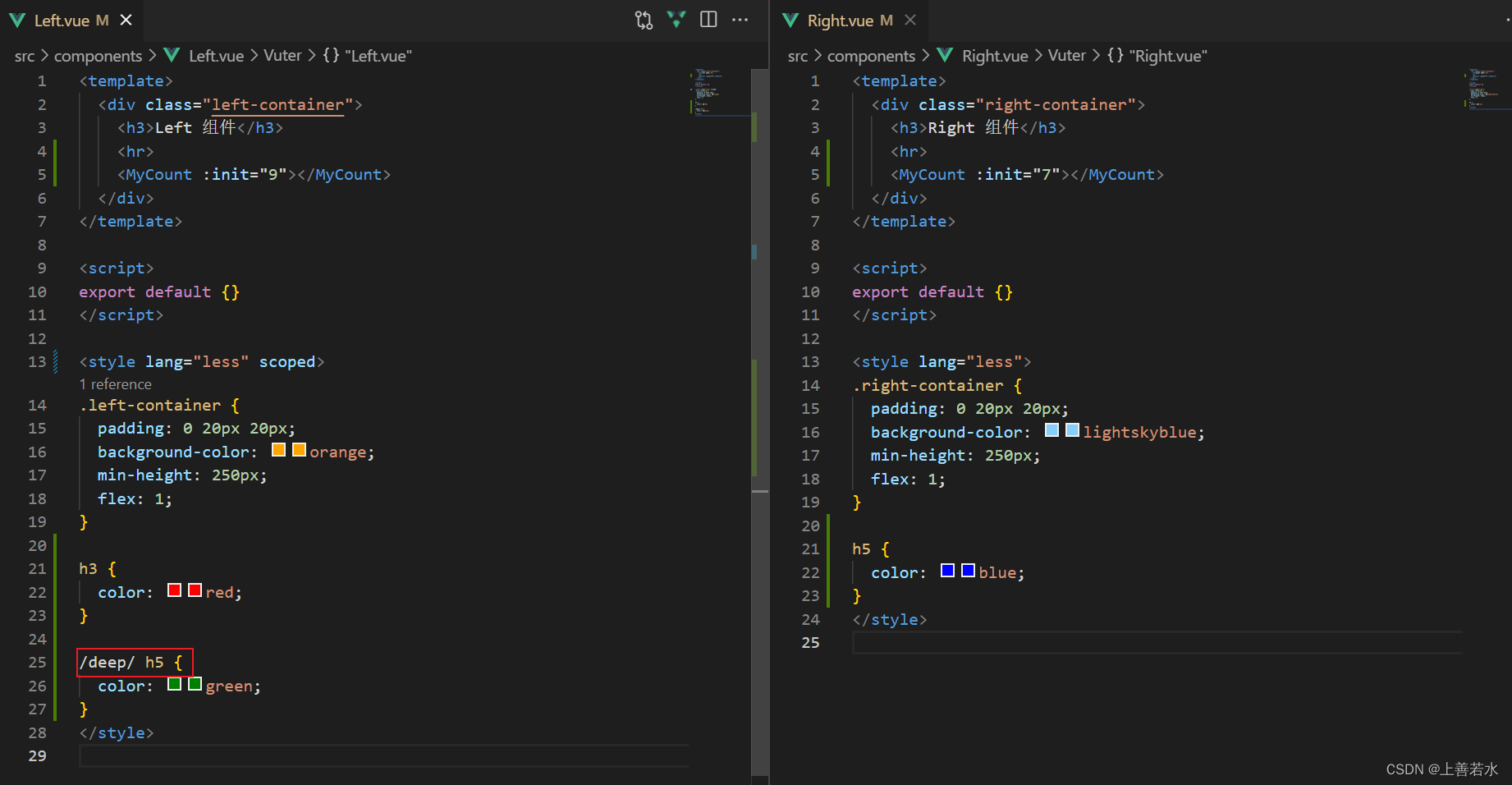Click '<h3>Right 组件</h3>' line

tap(978, 127)
